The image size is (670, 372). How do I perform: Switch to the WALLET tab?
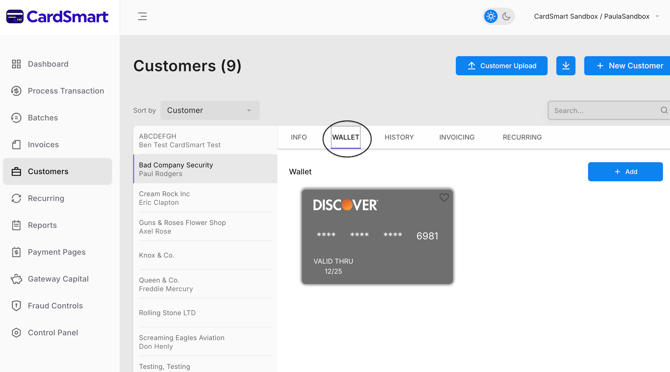coord(346,138)
